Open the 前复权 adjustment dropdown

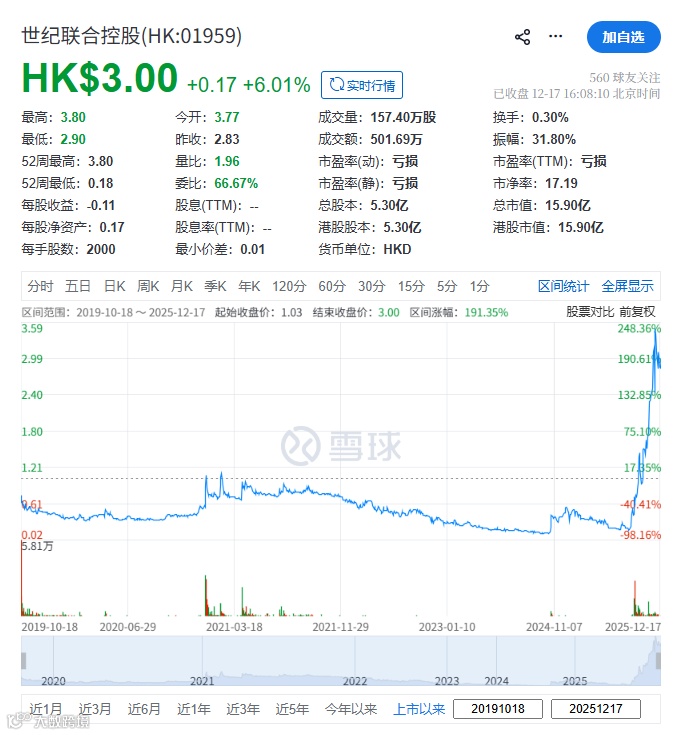pyautogui.click(x=637, y=312)
